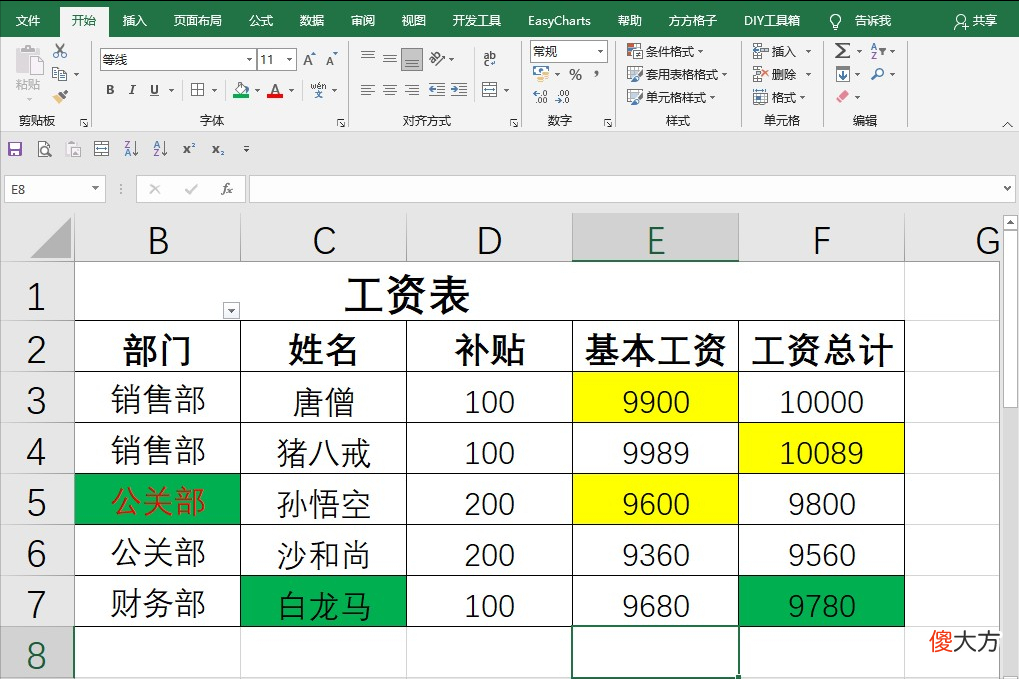Toggle Bold formatting
Screen dimensions: 1019x679
[x=110, y=90]
